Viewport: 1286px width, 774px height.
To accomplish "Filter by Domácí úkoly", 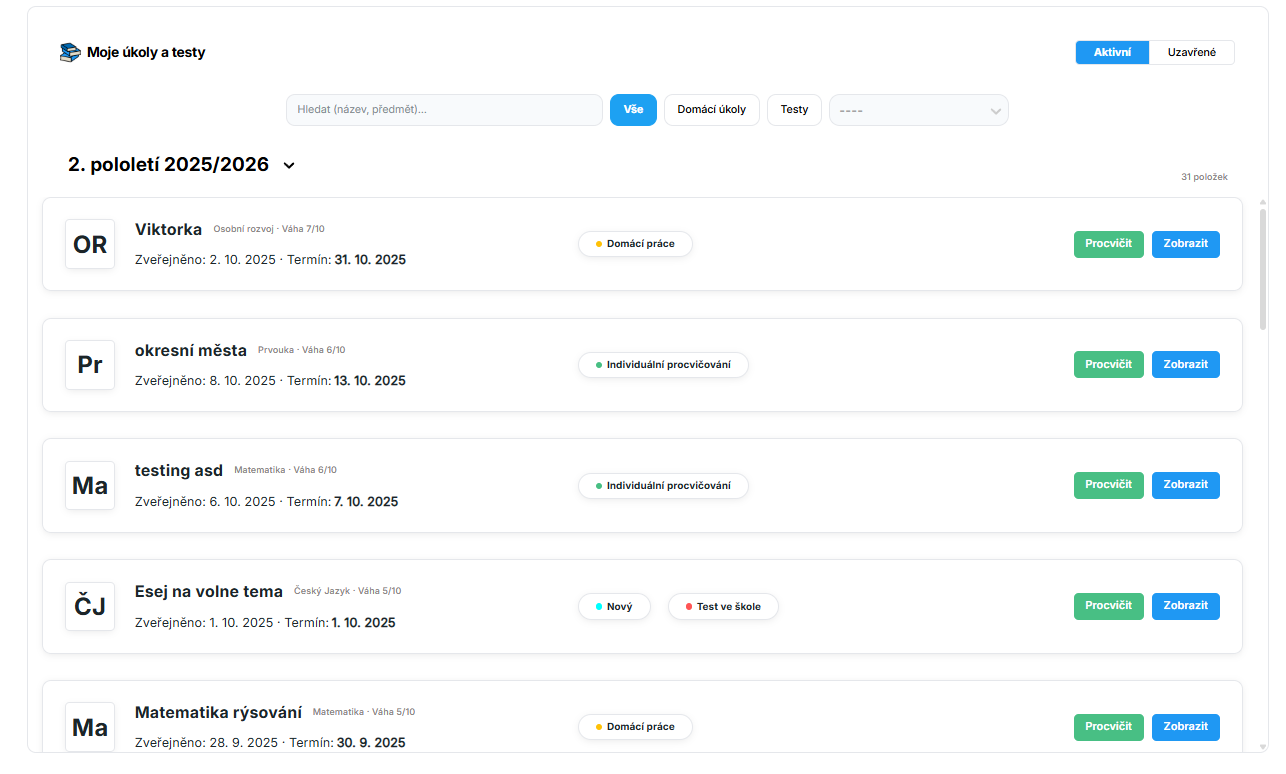I will pyautogui.click(x=712, y=110).
